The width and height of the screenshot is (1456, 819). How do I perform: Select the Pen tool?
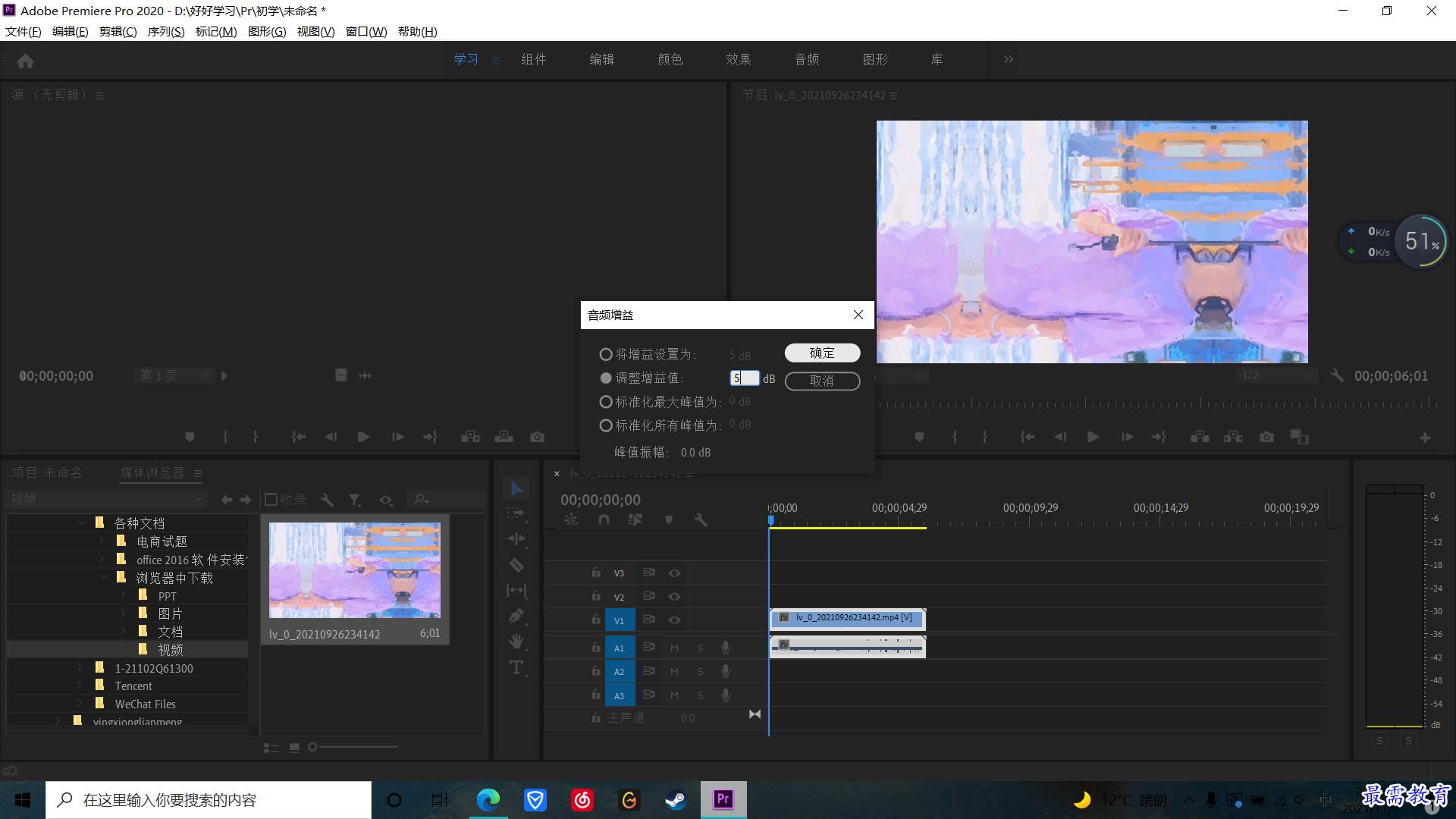coord(516,616)
